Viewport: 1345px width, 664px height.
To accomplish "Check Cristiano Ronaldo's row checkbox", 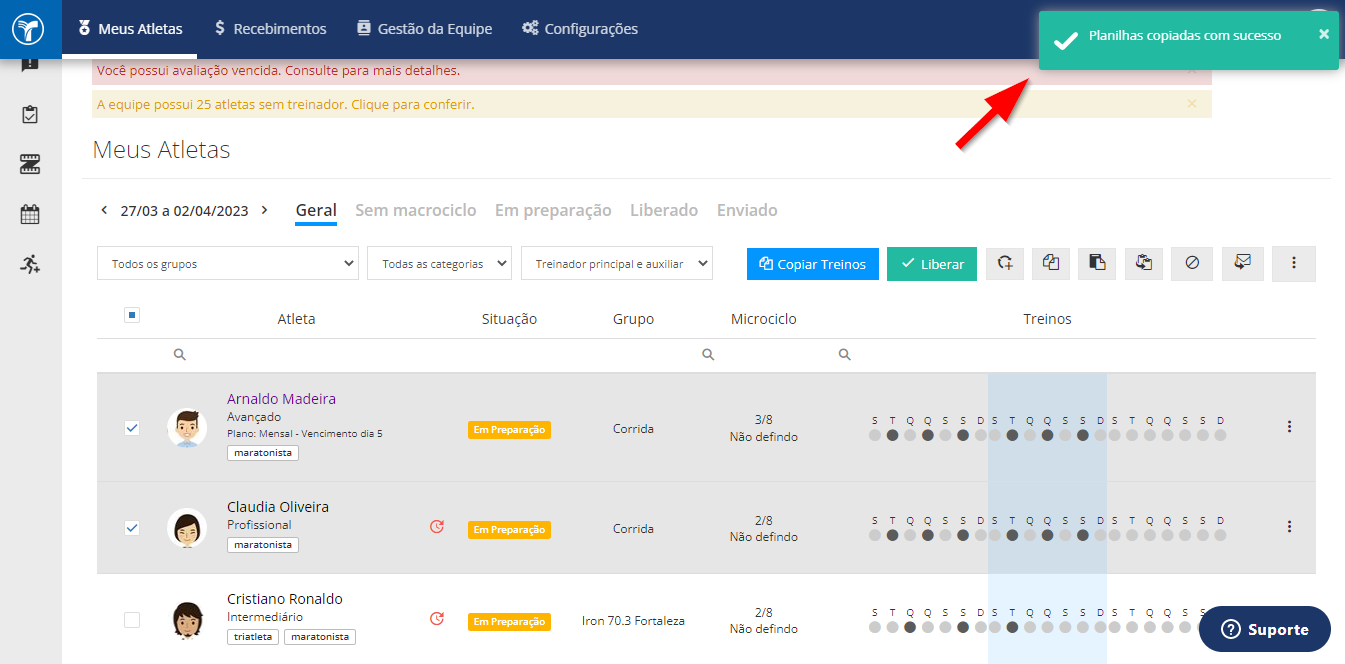I will coord(132,620).
